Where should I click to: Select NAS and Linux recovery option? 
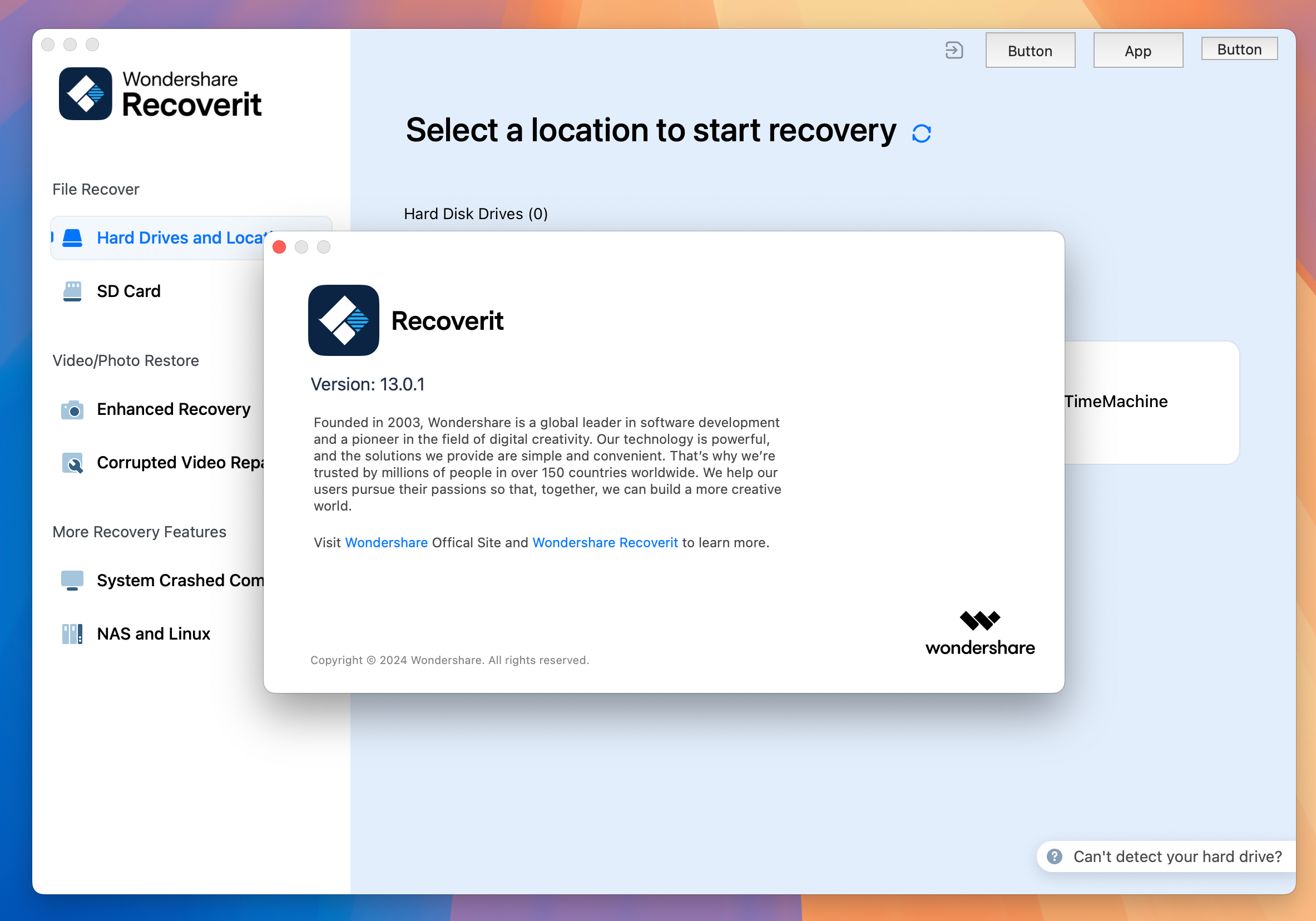[x=154, y=633]
